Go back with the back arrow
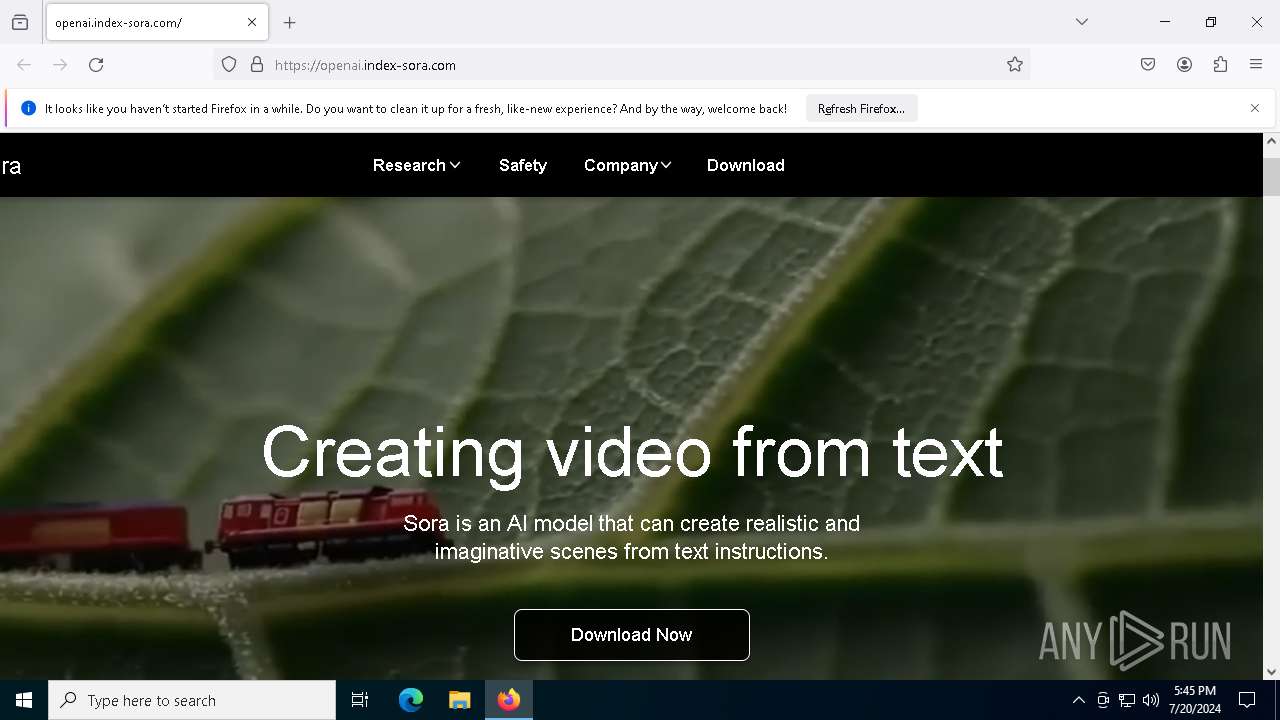The image size is (1280, 720). tap(24, 65)
